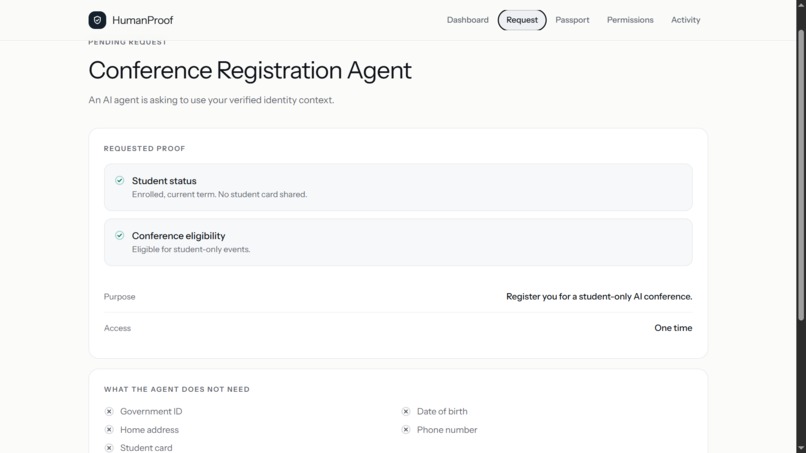This screenshot has width=806, height=453.
Task: Open the Dashboard tab
Action: [x=467, y=20]
